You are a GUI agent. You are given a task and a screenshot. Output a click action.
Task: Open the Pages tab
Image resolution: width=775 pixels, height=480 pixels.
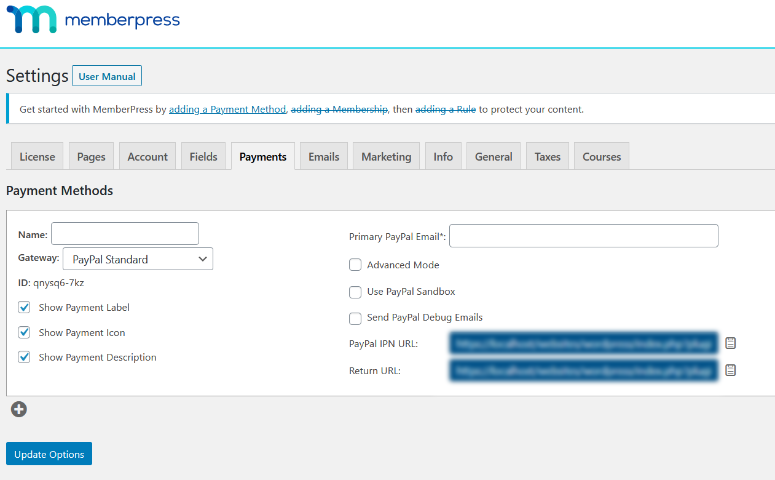coord(91,157)
